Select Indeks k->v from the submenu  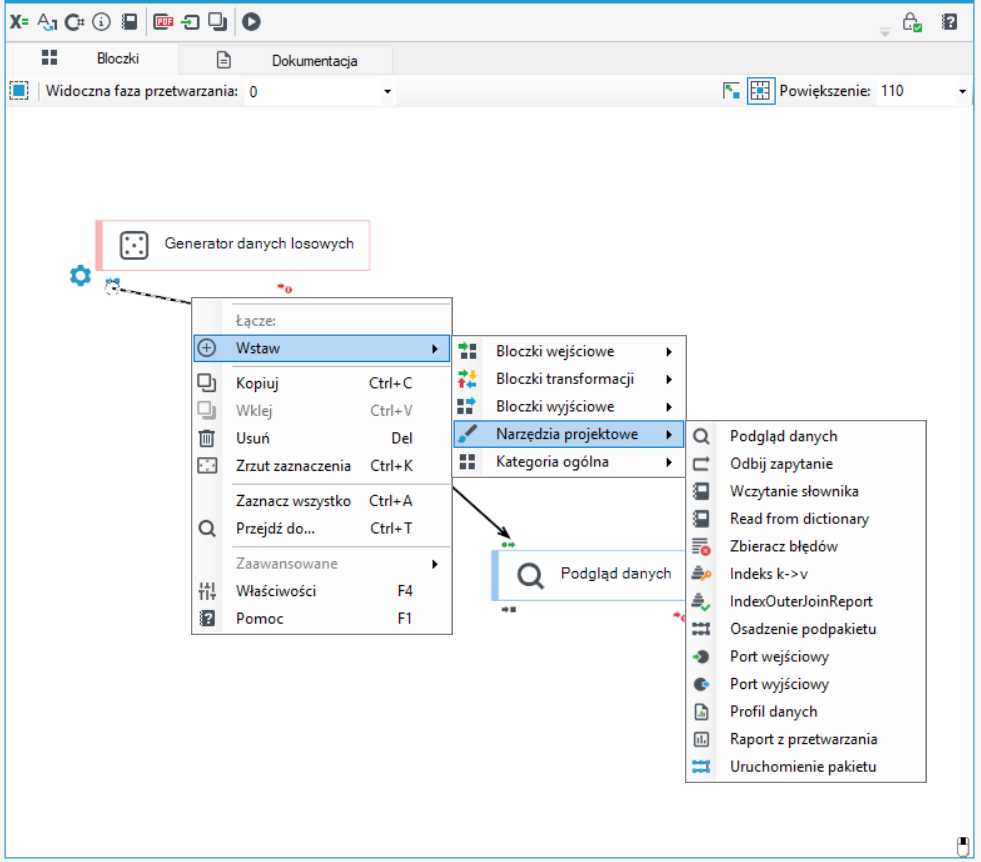point(806,574)
